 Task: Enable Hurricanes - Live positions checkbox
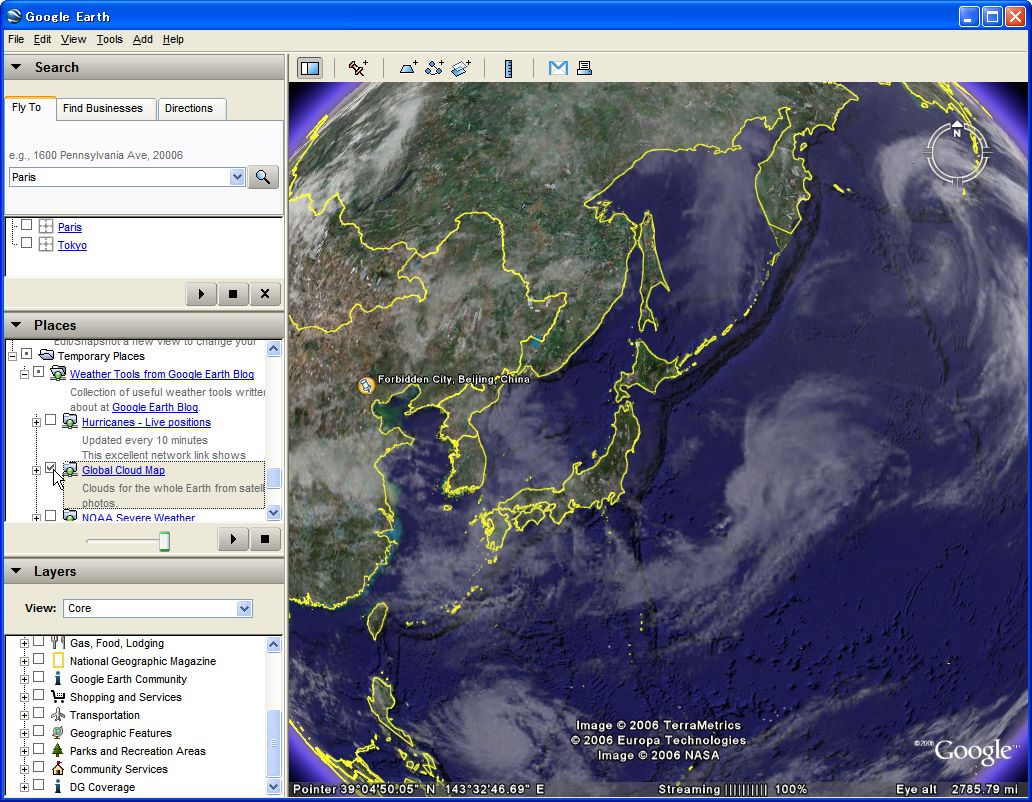point(50,420)
